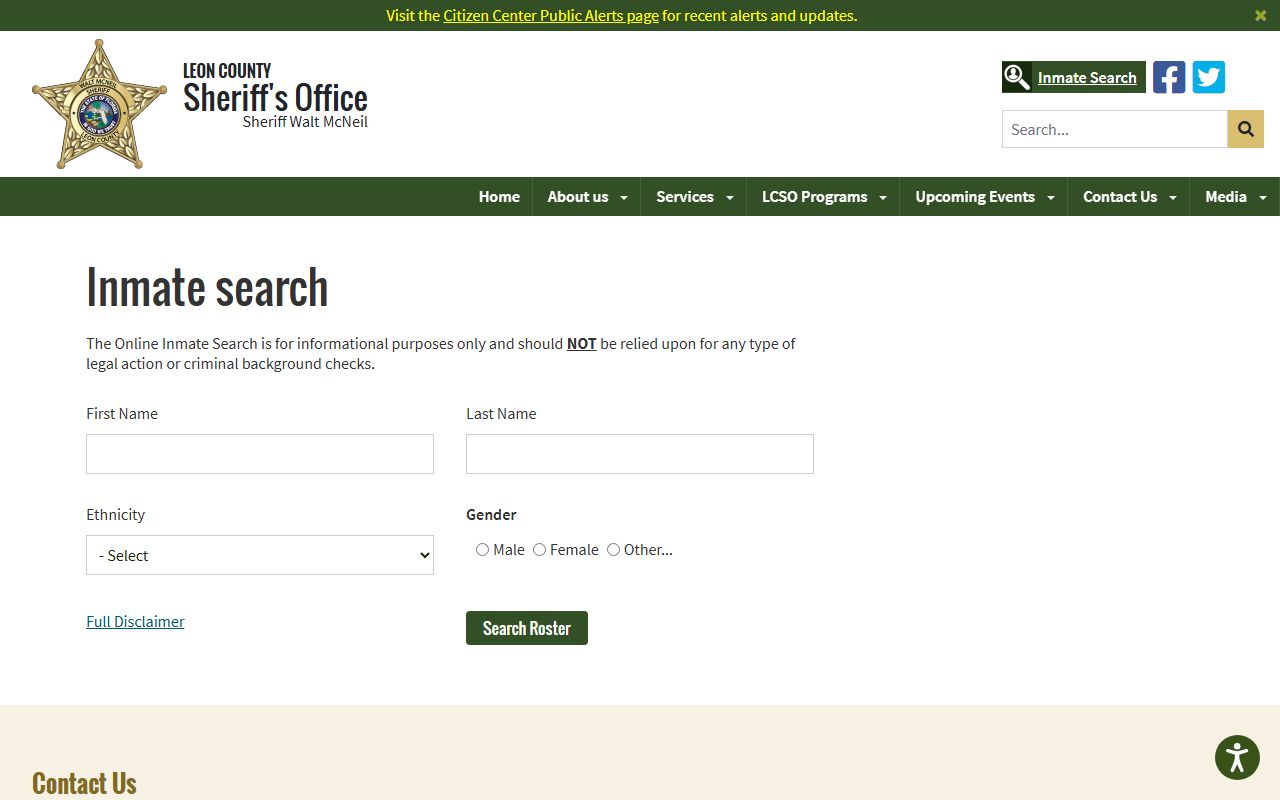Image resolution: width=1280 pixels, height=800 pixels.
Task: Expand the Contact Us menu arrow
Action: (1173, 198)
